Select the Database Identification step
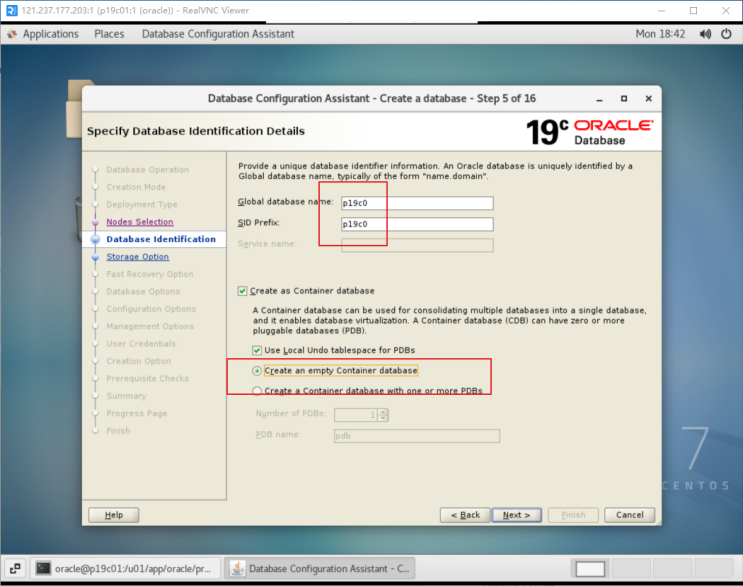The image size is (743, 586). 161,239
